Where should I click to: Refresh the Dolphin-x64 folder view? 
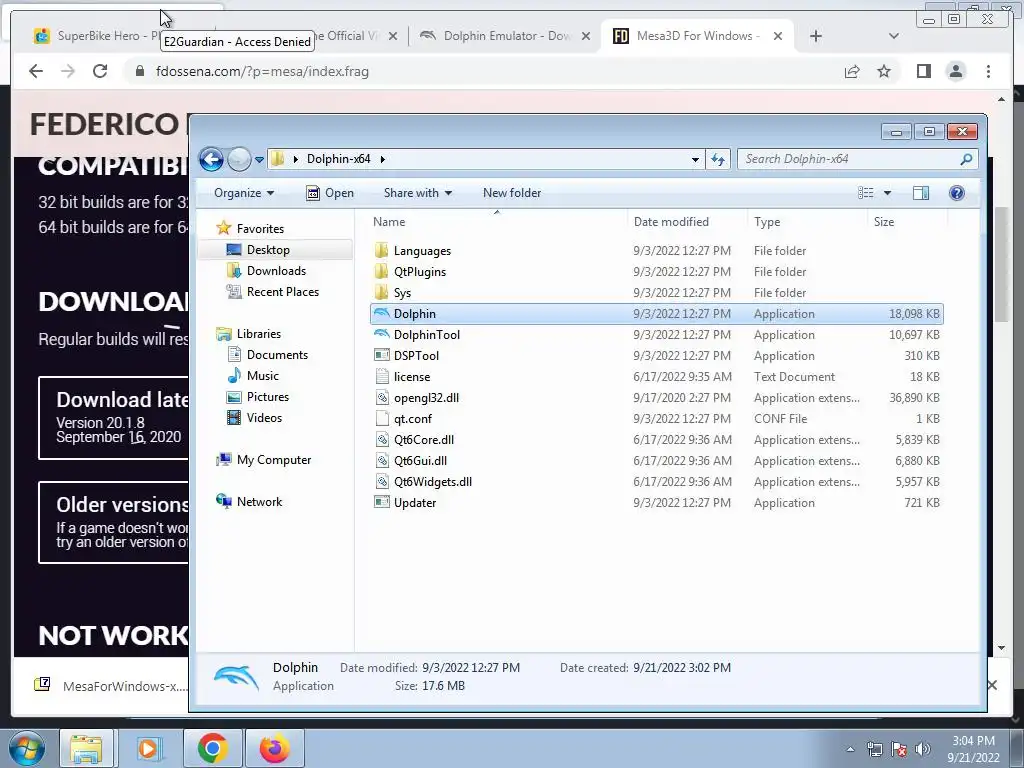pos(718,159)
